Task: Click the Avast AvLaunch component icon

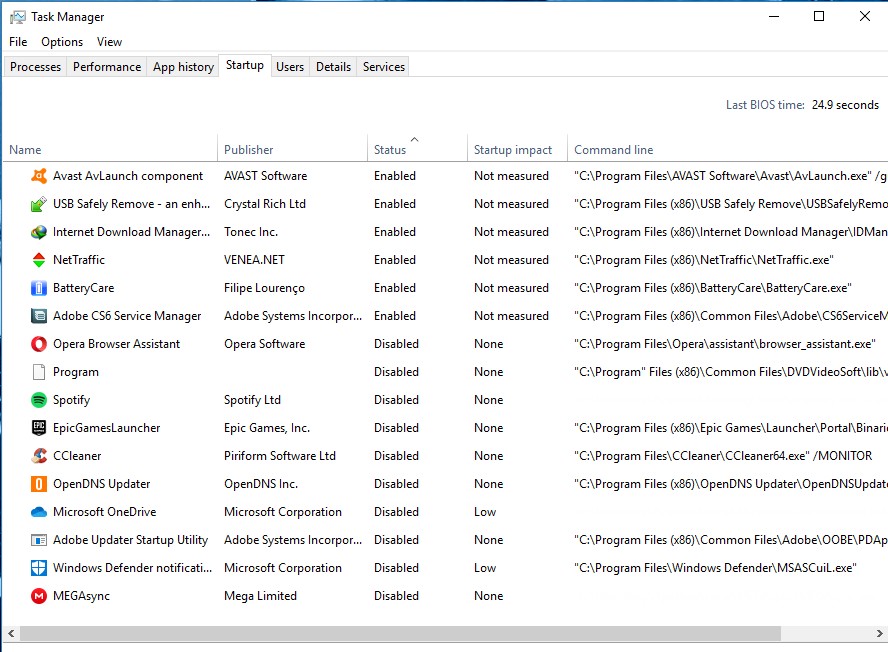Action: 39,176
